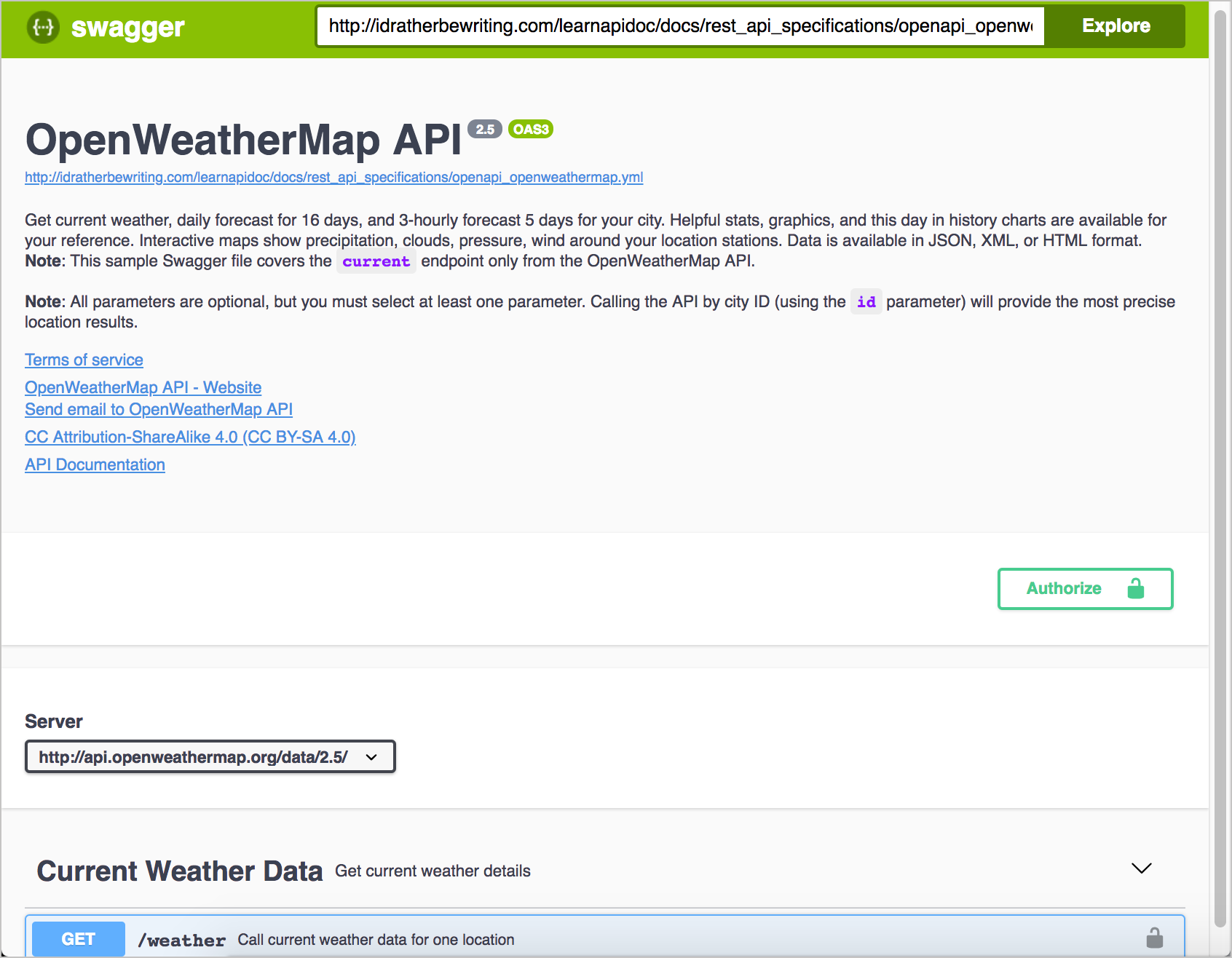Open the Server URL dropdown

click(x=210, y=757)
